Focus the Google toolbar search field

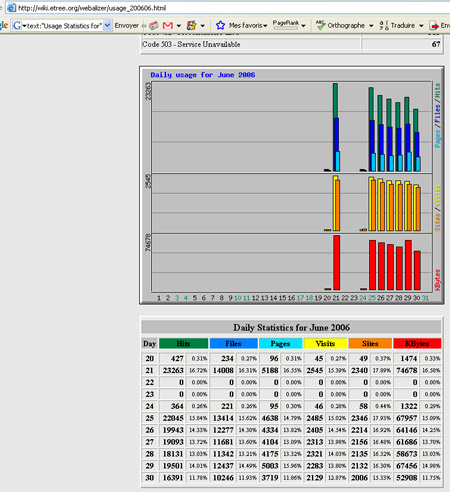point(62,26)
